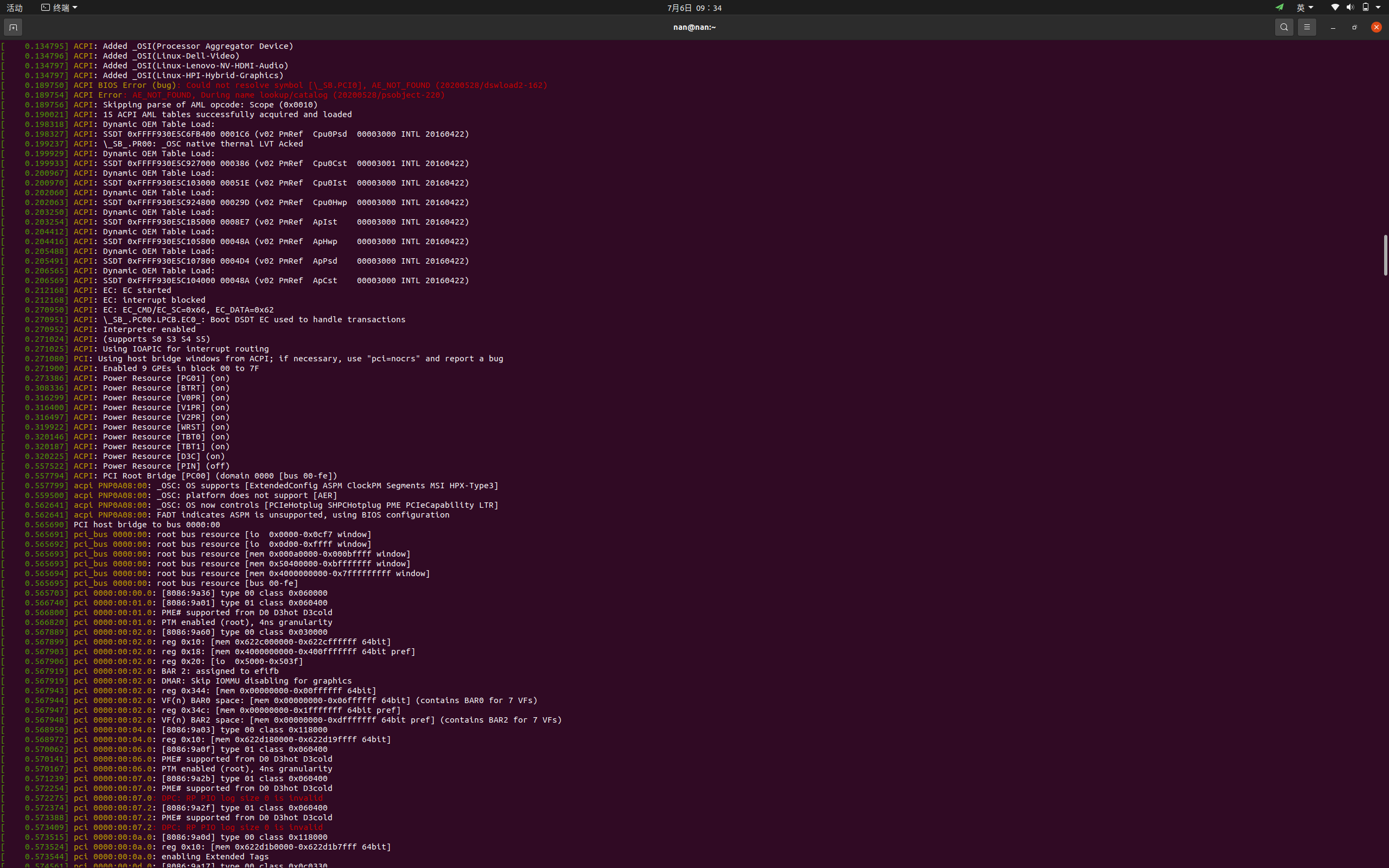Click '15 ACPI AML tables successfully acquired and loaded'
Viewport: 1389px width, 868px height.
227,114
